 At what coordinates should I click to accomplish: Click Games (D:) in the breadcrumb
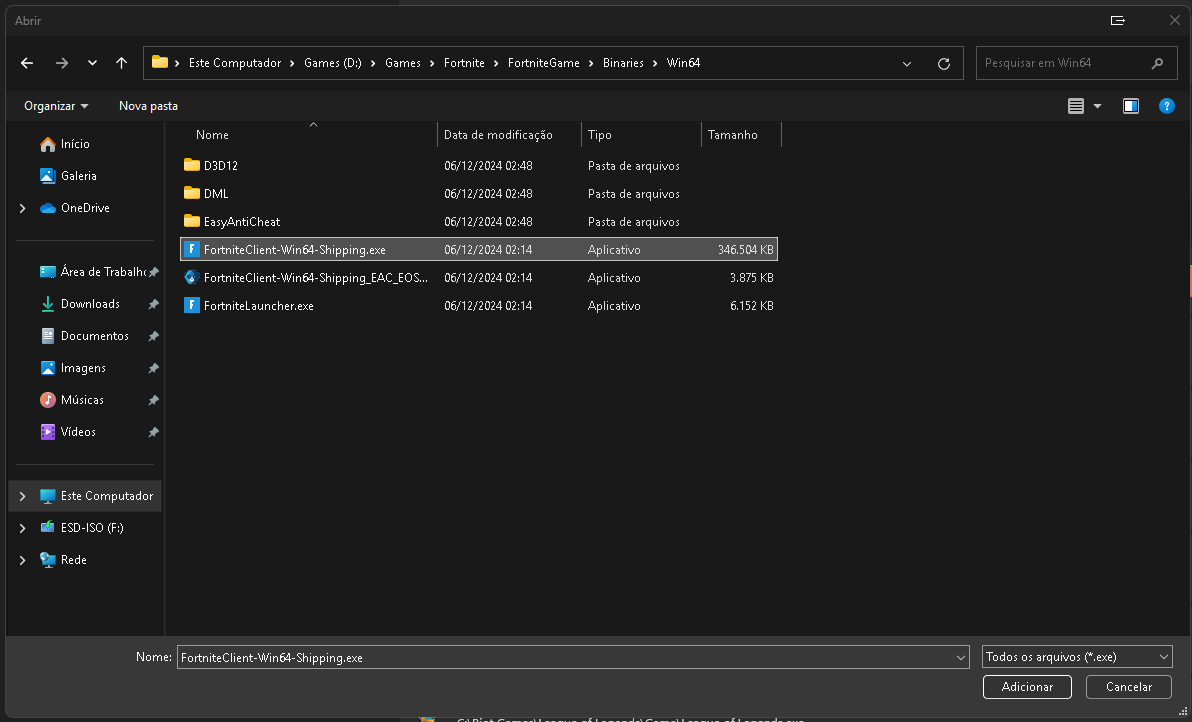333,63
